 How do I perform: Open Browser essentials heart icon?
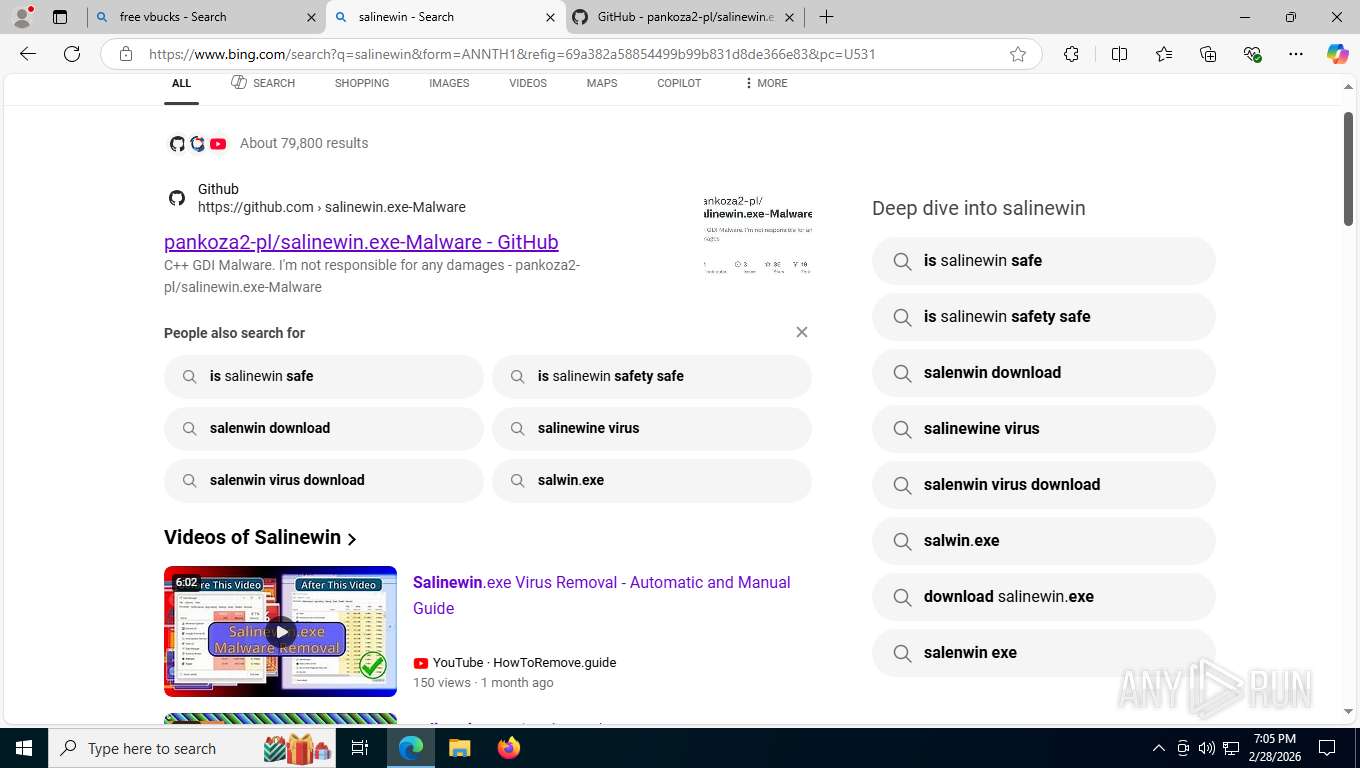pyautogui.click(x=1252, y=54)
